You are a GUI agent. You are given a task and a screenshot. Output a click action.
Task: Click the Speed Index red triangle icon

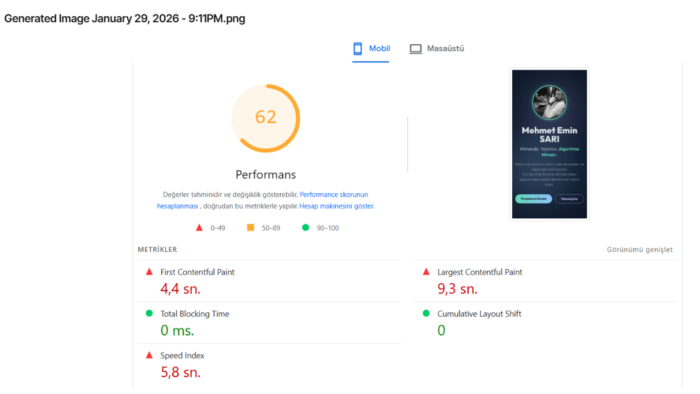coord(149,355)
